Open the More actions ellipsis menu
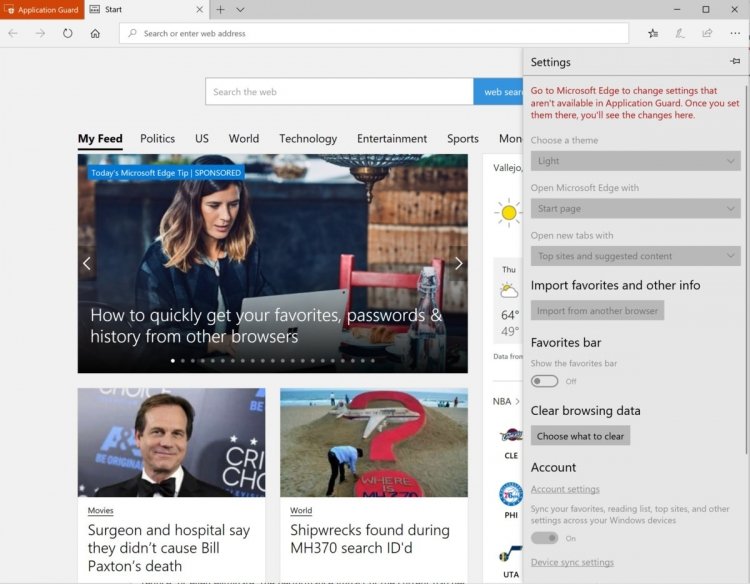 coord(735,33)
